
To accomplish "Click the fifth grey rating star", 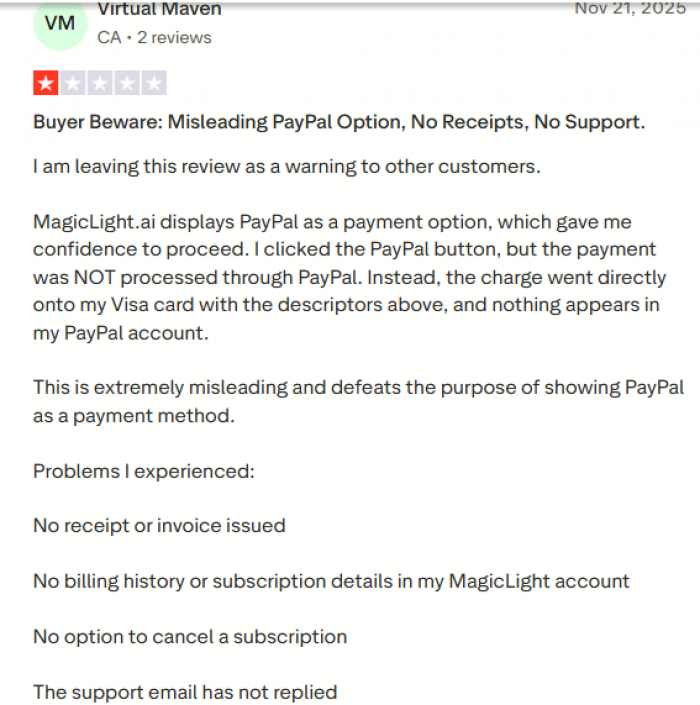I will pyautogui.click(x=154, y=84).
